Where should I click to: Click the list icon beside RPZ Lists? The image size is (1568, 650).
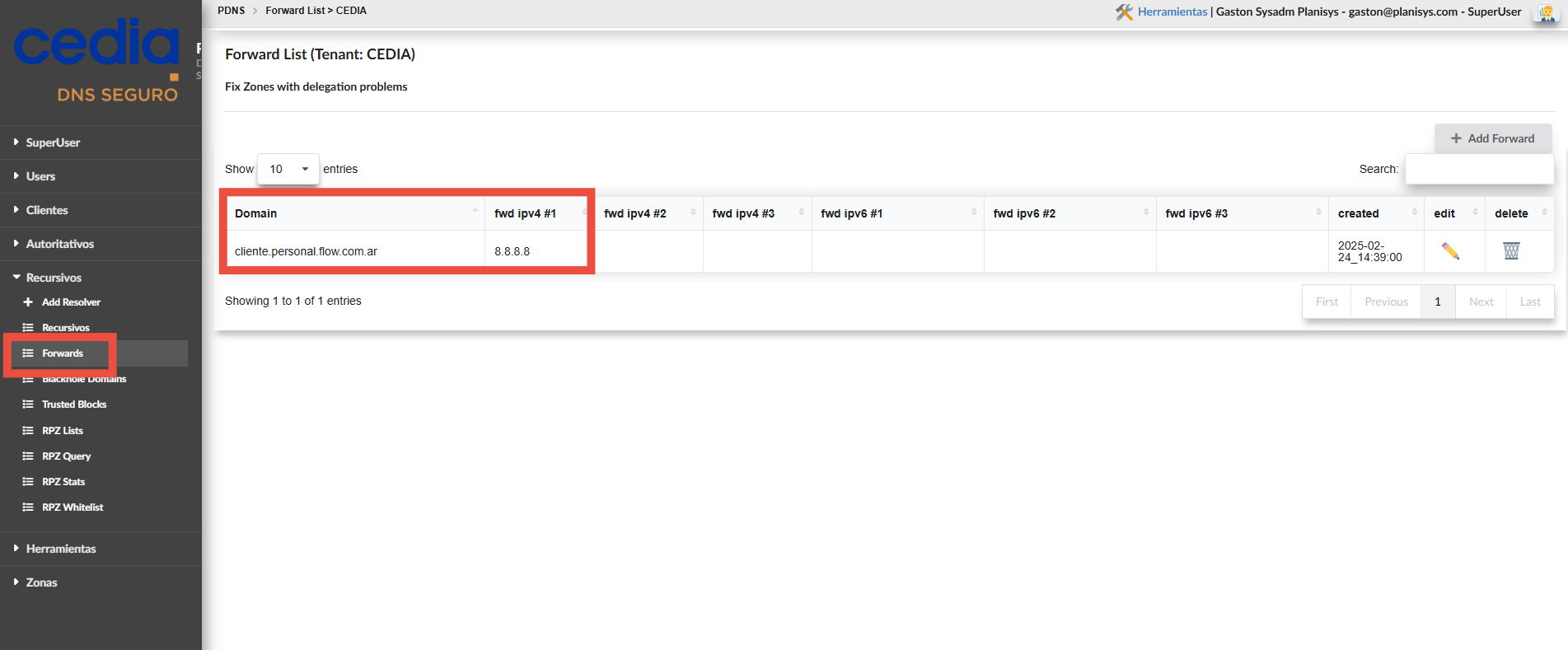pos(28,431)
